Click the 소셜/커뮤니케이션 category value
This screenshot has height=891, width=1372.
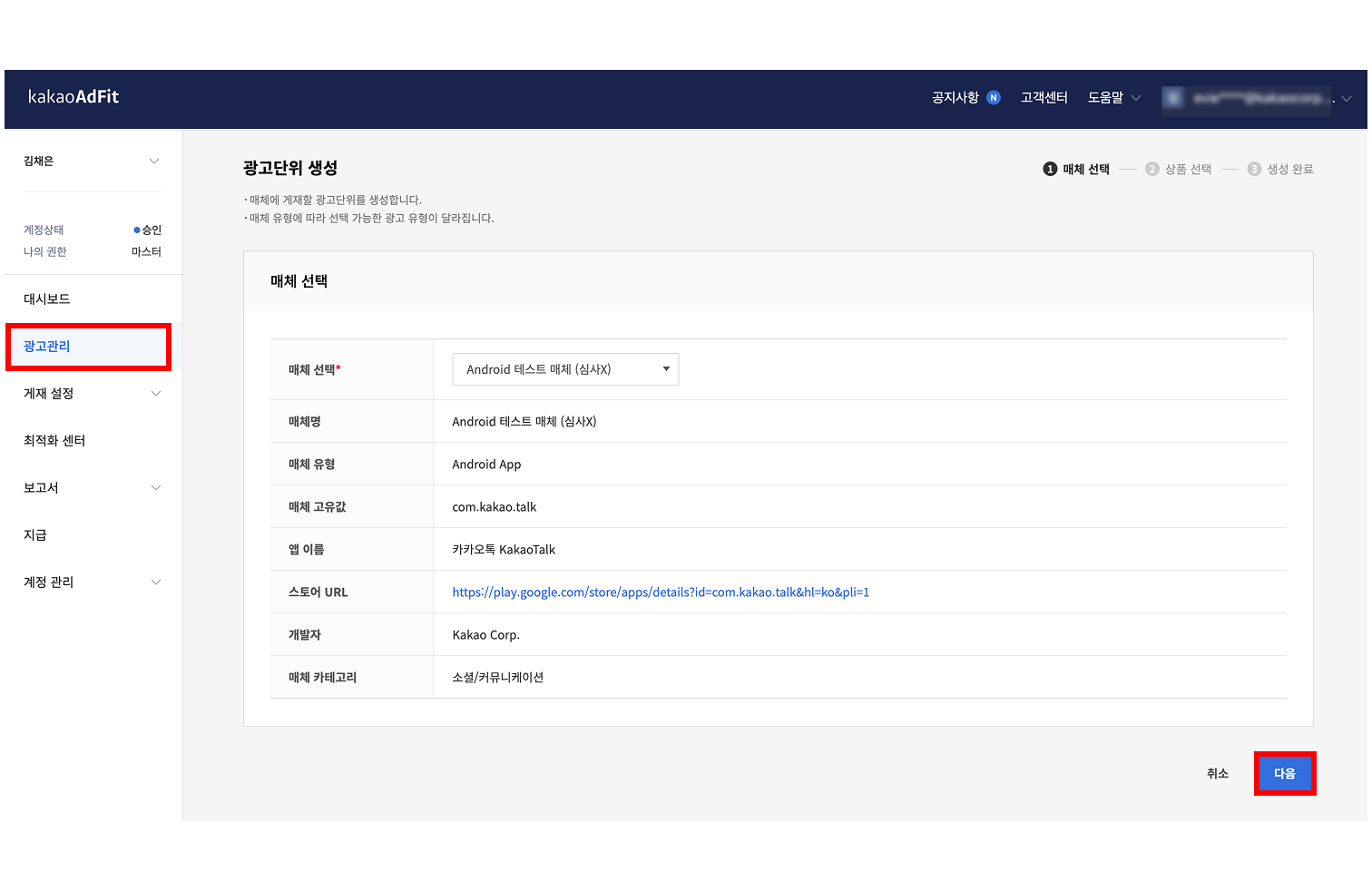point(498,677)
